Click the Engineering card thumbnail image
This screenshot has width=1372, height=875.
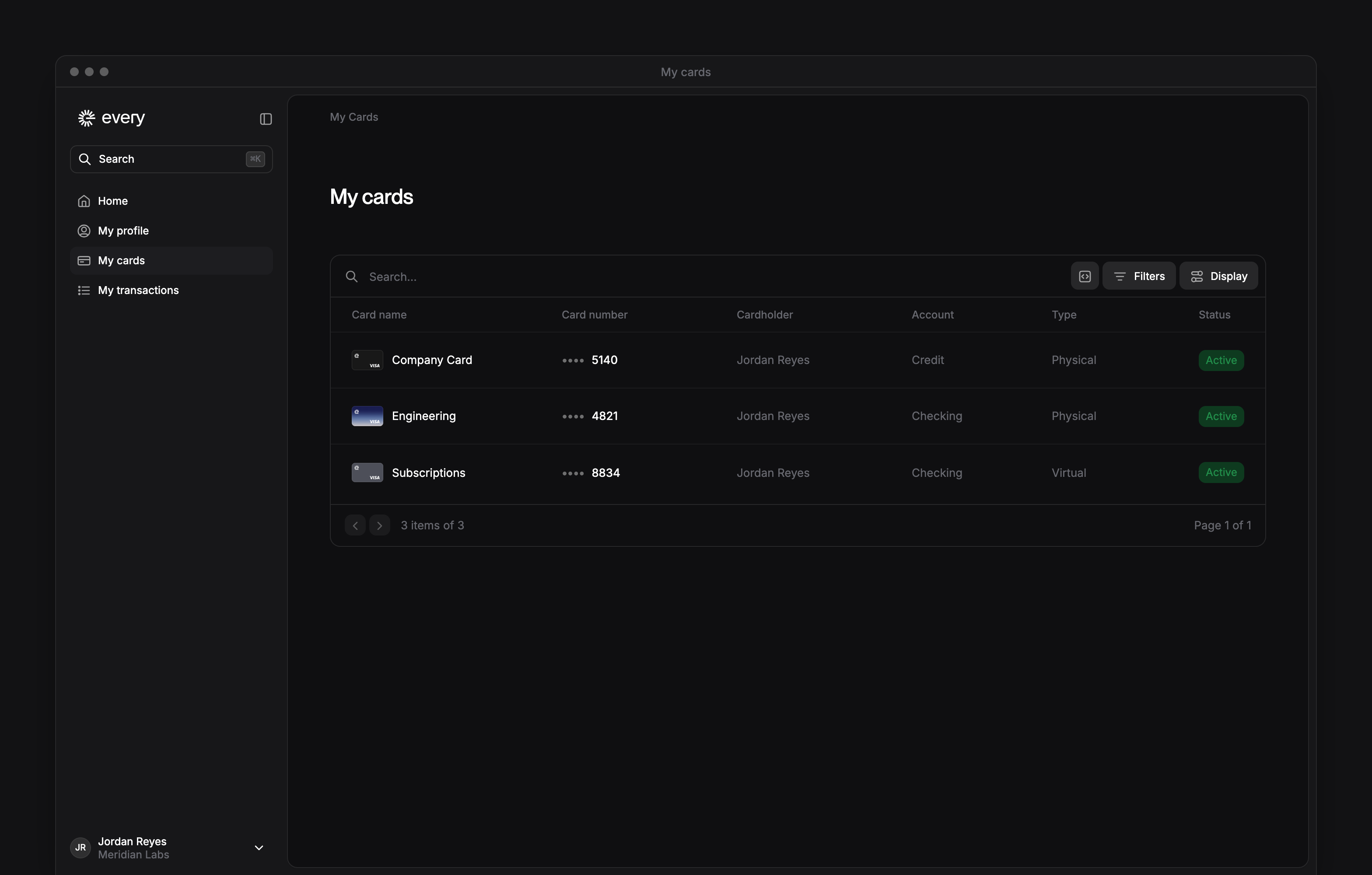coord(367,416)
